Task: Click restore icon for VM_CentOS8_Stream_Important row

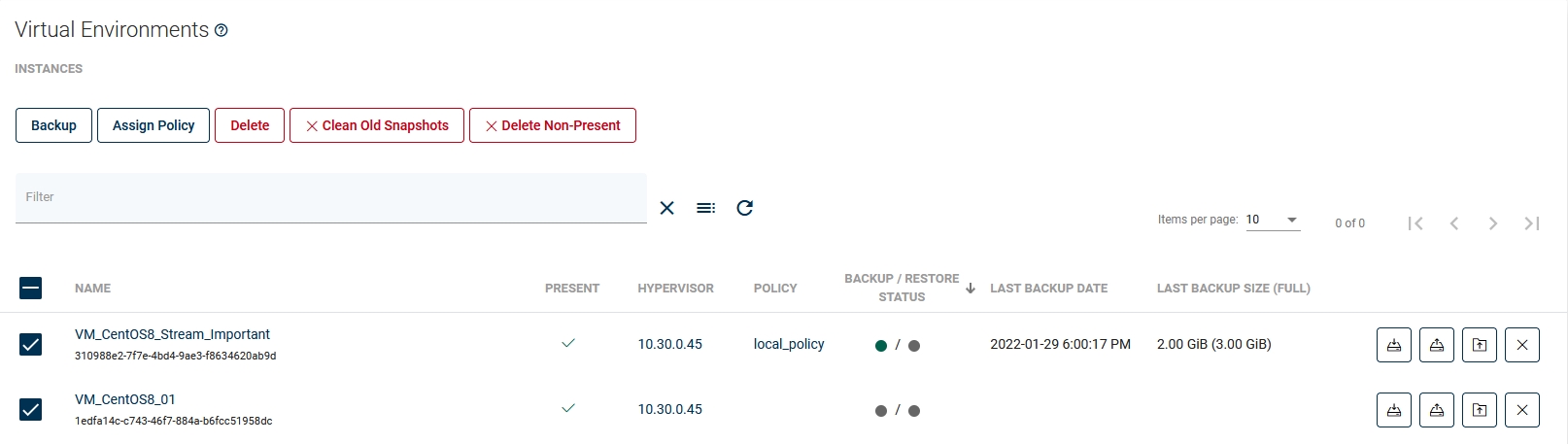Action: (x=1436, y=345)
